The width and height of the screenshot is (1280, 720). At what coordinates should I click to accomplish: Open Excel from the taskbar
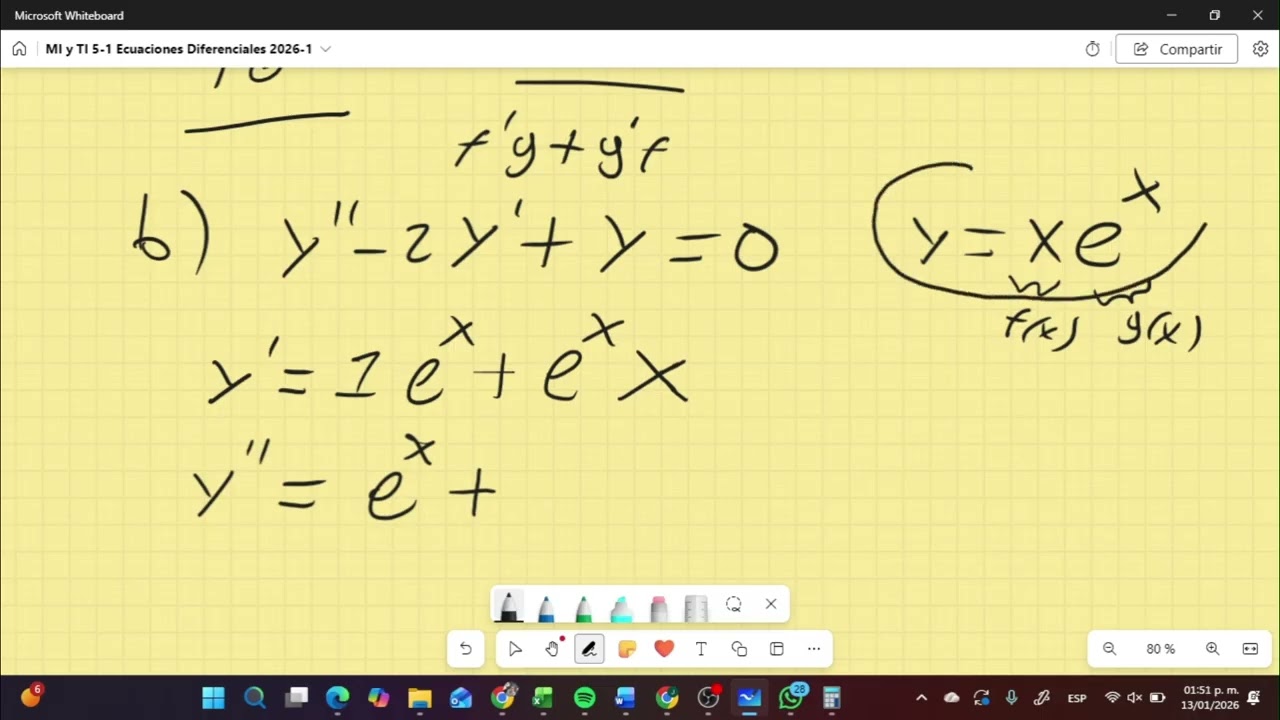543,698
